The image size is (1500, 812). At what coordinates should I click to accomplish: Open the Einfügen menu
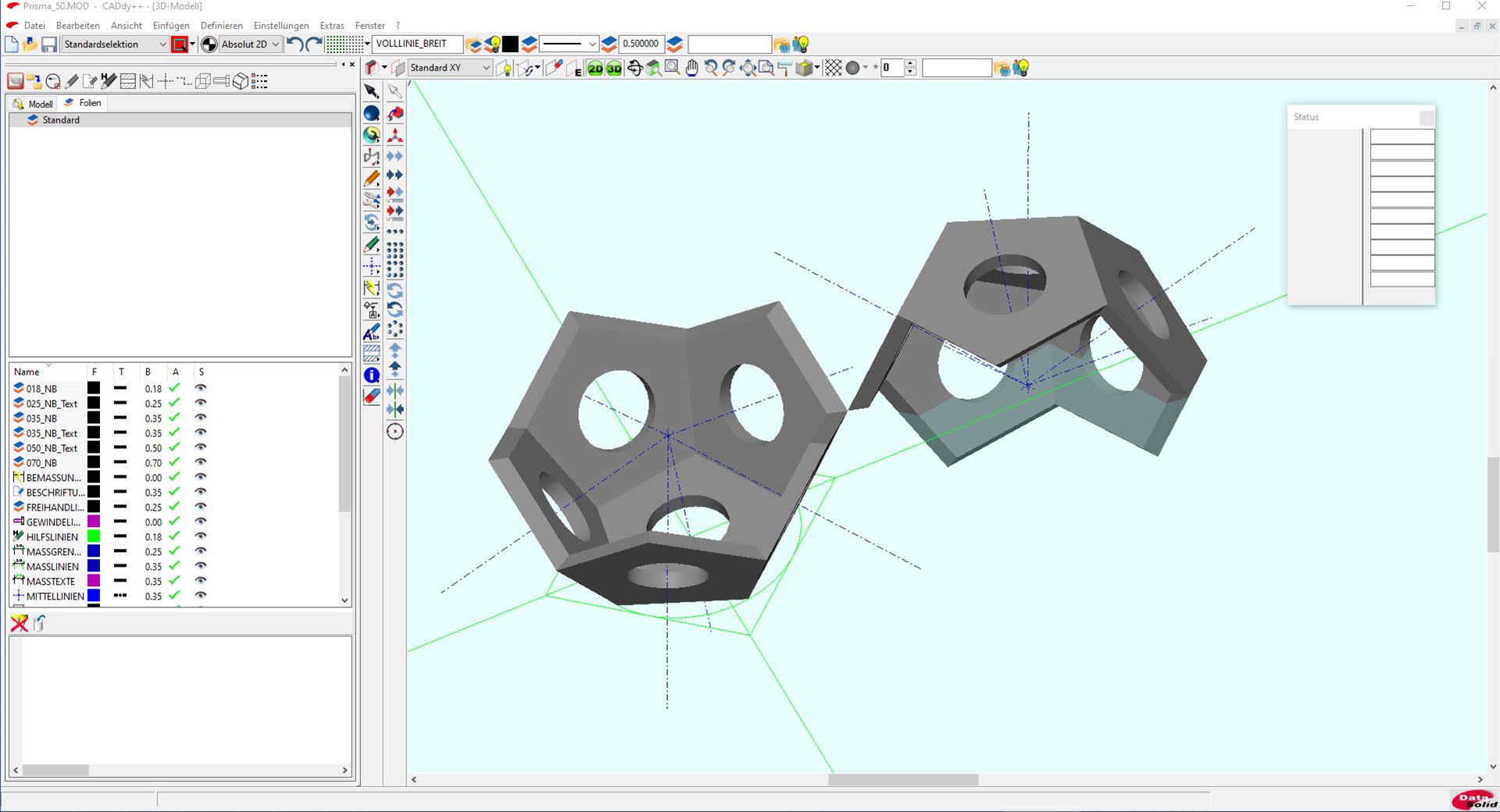click(171, 25)
